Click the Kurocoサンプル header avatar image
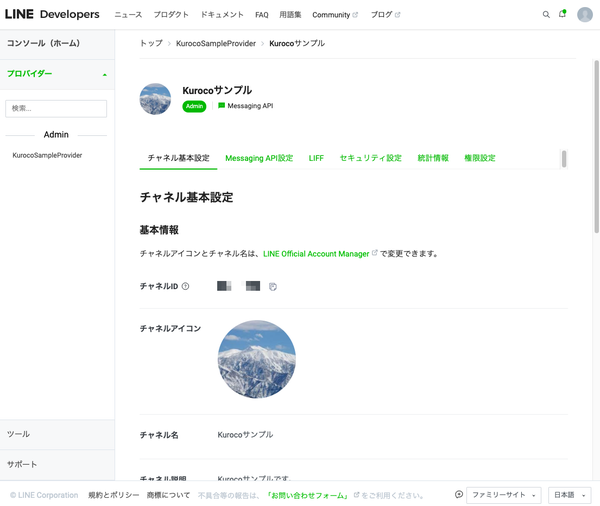 click(x=155, y=99)
